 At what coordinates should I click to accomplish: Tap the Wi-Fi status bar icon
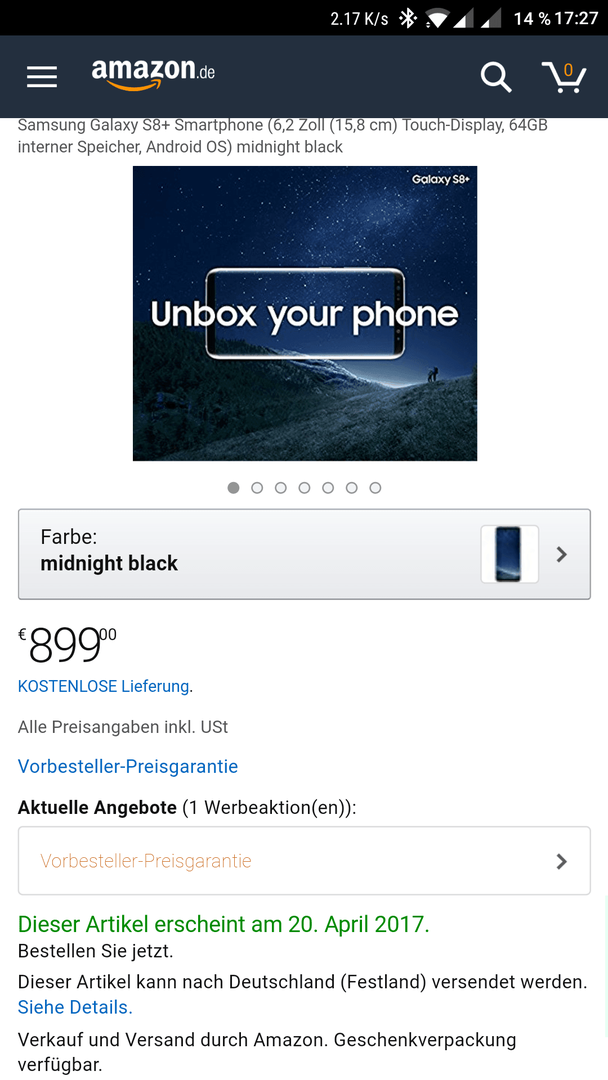click(436, 18)
